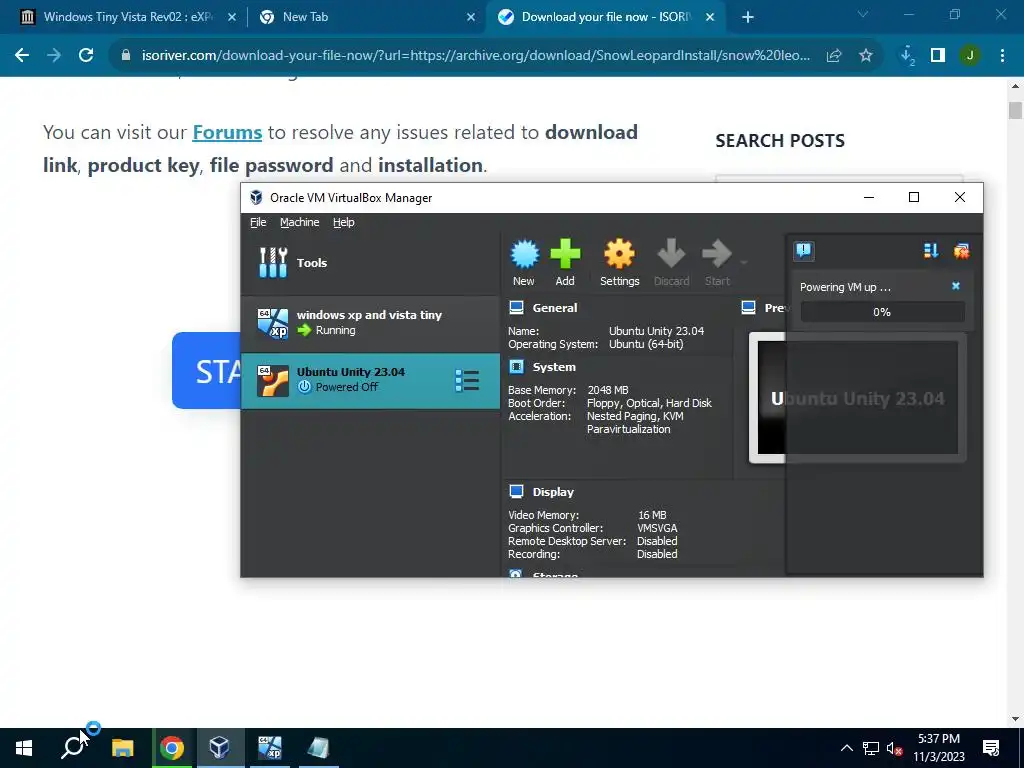Close the Windows Tiny Vista tab
The width and height of the screenshot is (1024, 768).
(232, 18)
